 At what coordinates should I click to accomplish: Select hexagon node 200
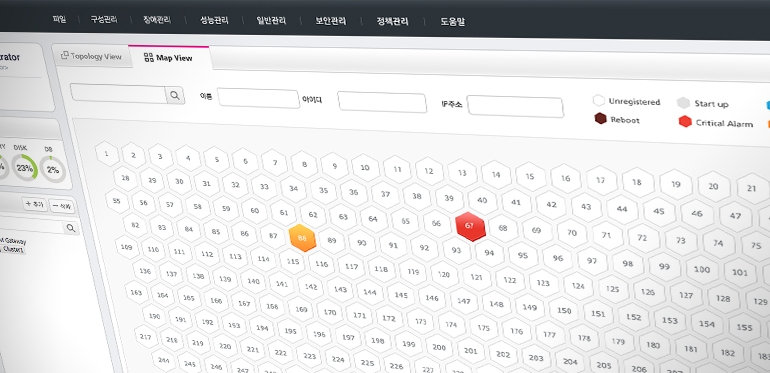pos(439,347)
